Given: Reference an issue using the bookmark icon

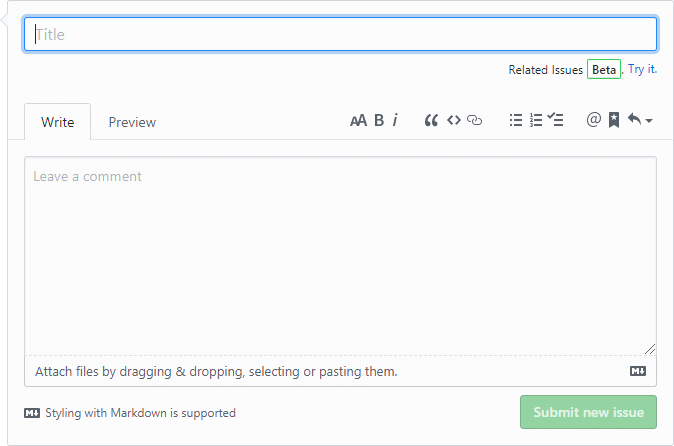Looking at the screenshot, I should pos(614,121).
